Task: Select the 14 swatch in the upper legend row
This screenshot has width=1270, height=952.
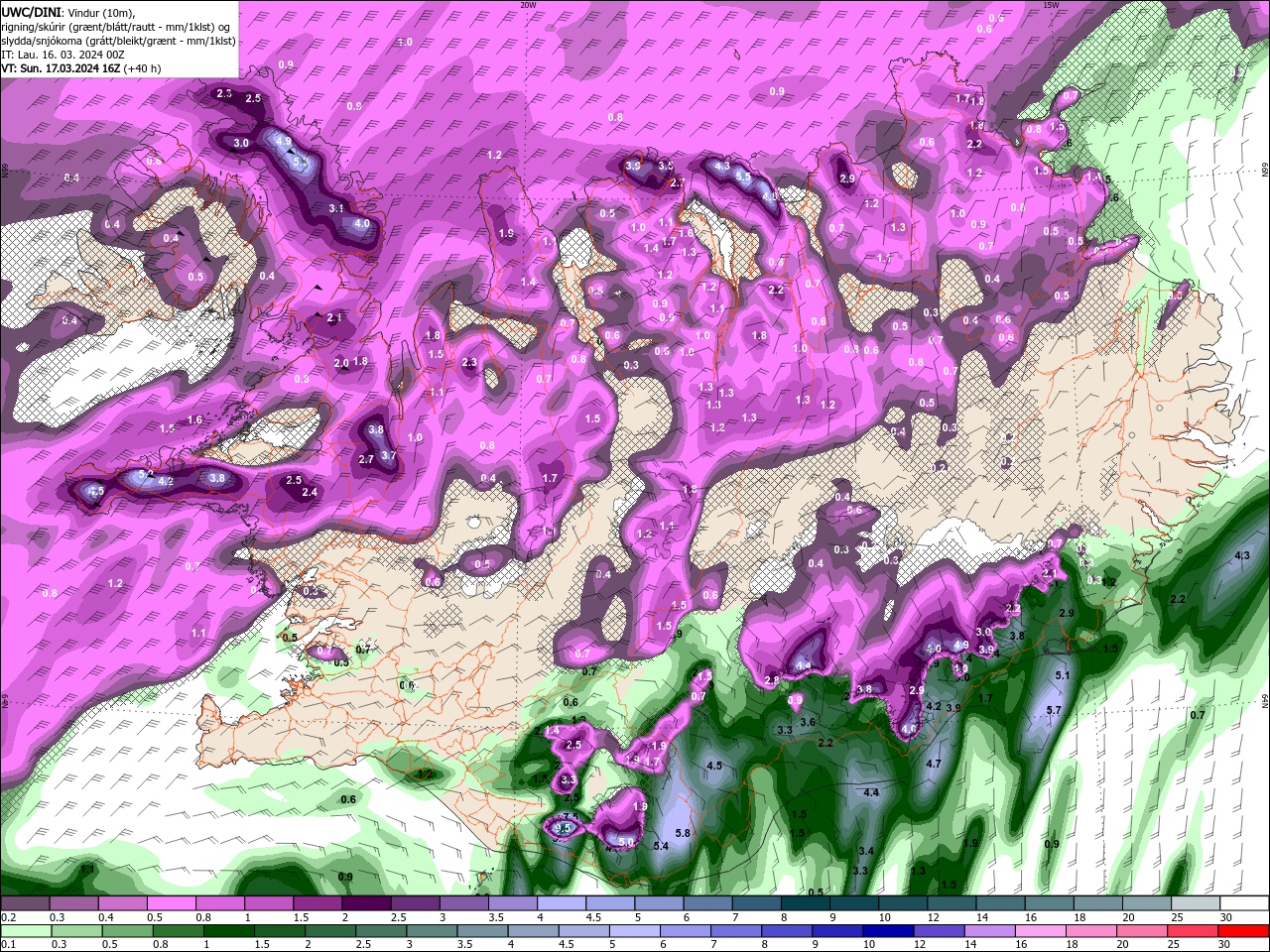Action: pyautogui.click(x=1001, y=903)
